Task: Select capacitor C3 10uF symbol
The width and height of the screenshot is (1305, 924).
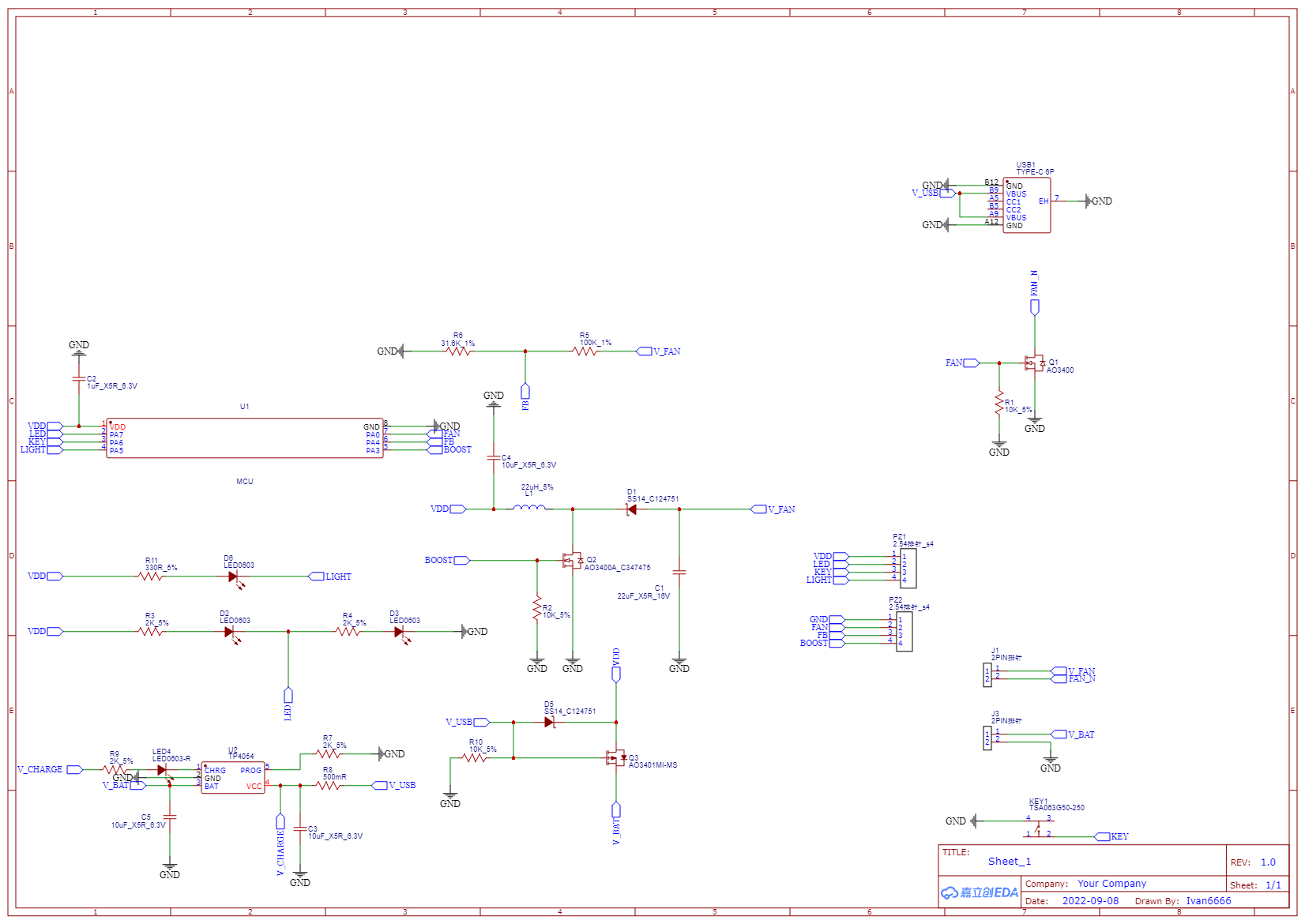Action: 299,829
